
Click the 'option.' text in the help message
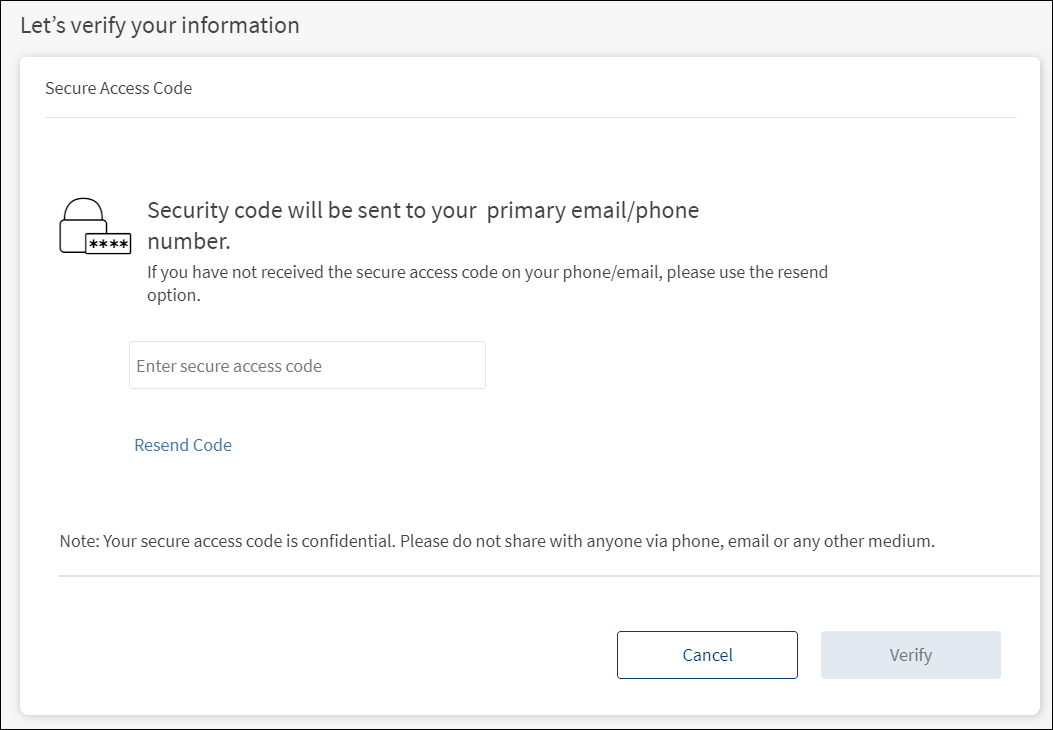click(x=174, y=296)
